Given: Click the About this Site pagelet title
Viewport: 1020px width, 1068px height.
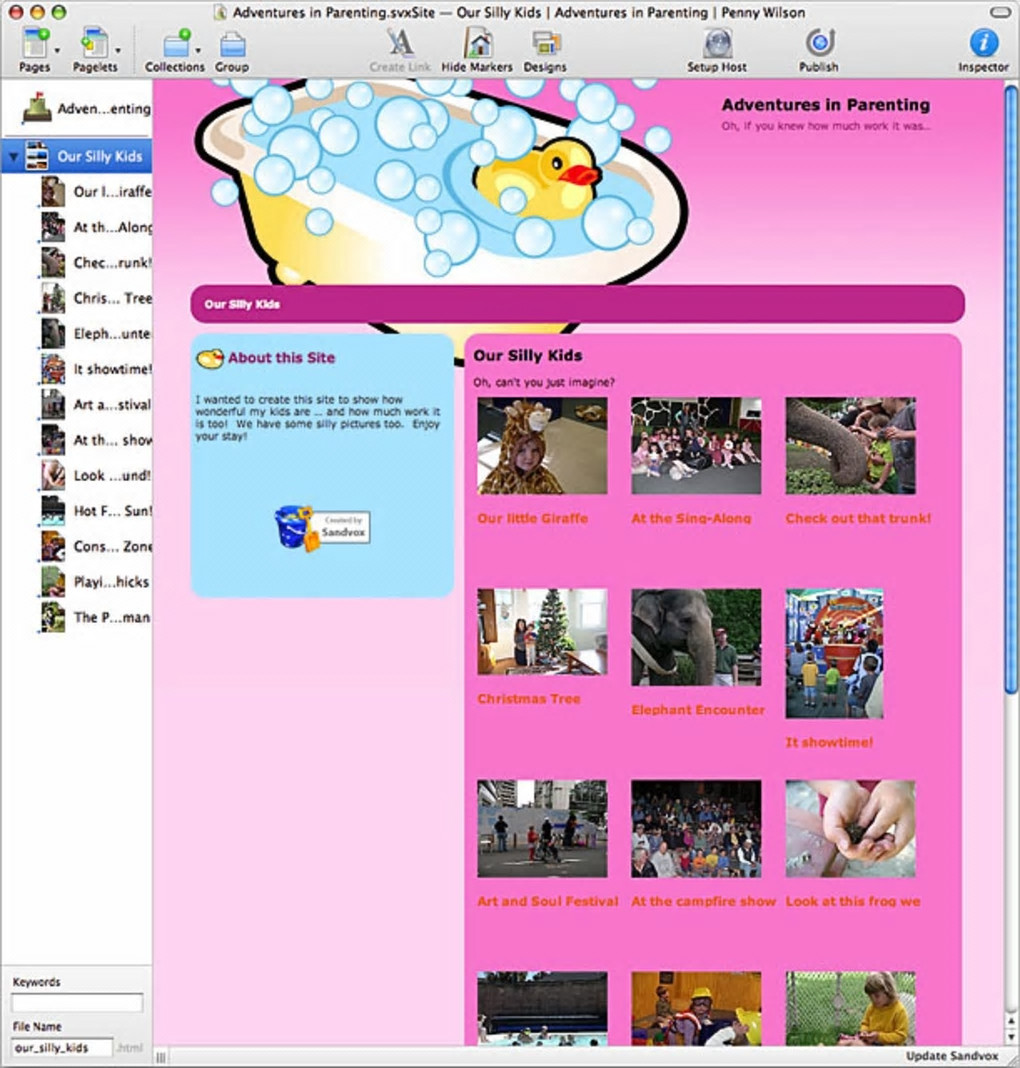Looking at the screenshot, I should pos(281,358).
